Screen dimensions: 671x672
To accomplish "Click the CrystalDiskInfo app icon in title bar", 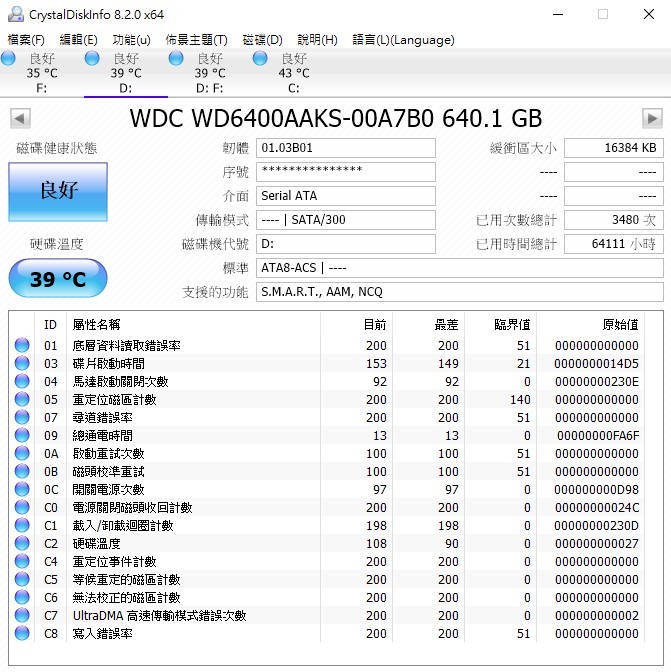I will tap(15, 14).
